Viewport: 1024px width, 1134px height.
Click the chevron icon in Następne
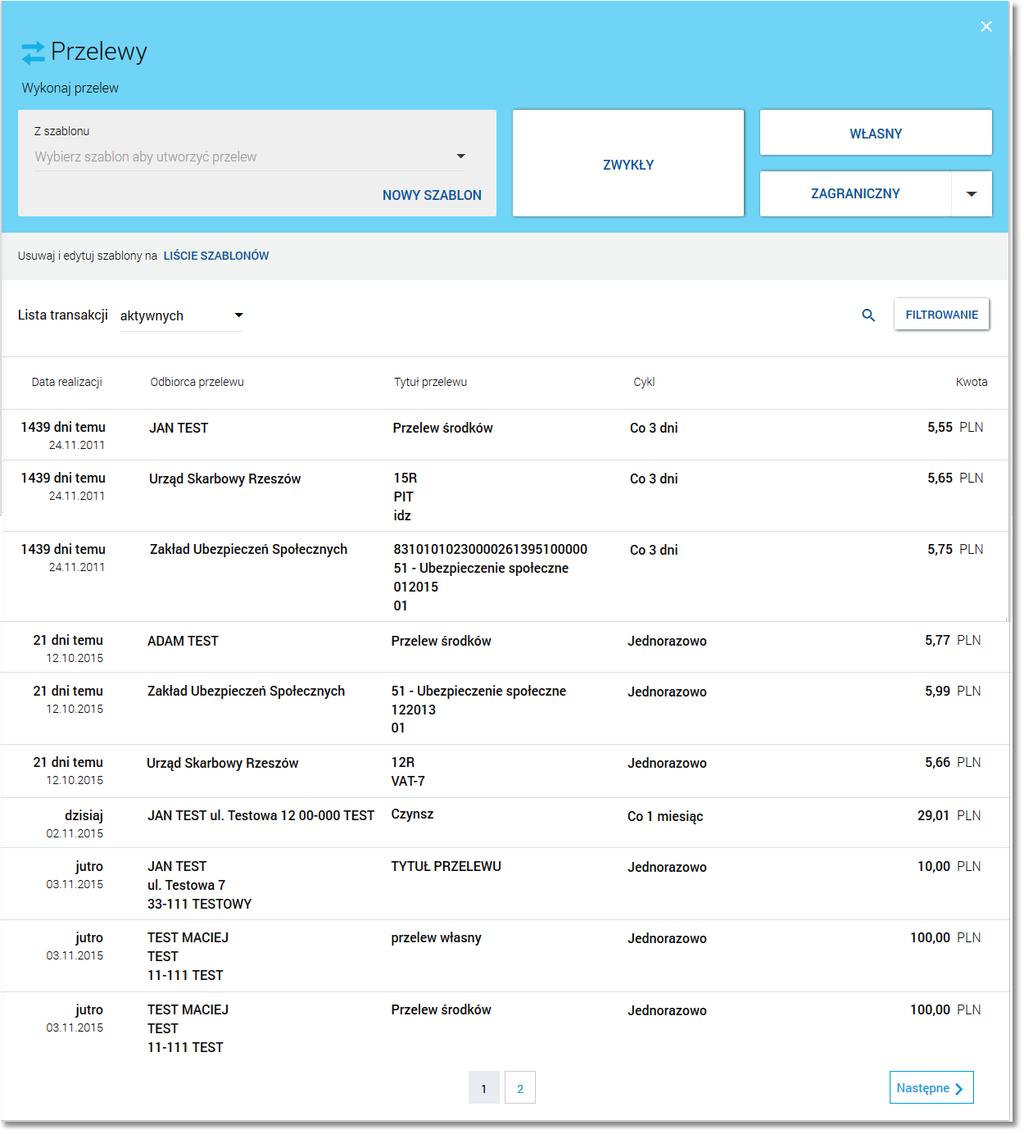959,1089
